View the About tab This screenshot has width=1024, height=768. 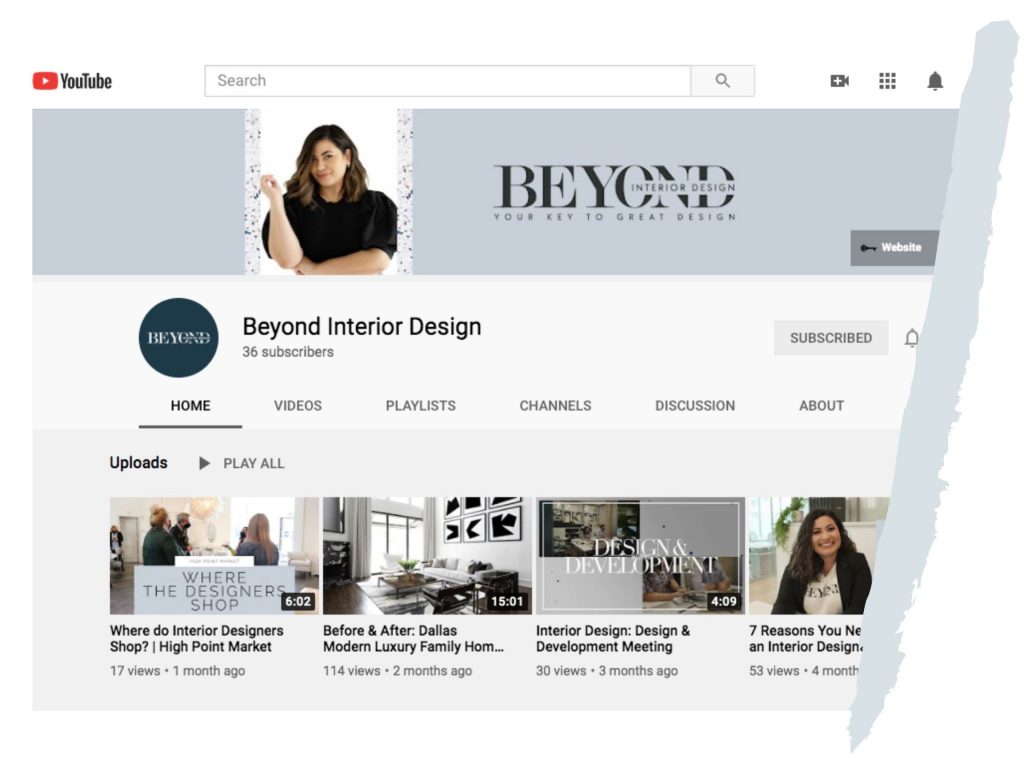tap(822, 406)
